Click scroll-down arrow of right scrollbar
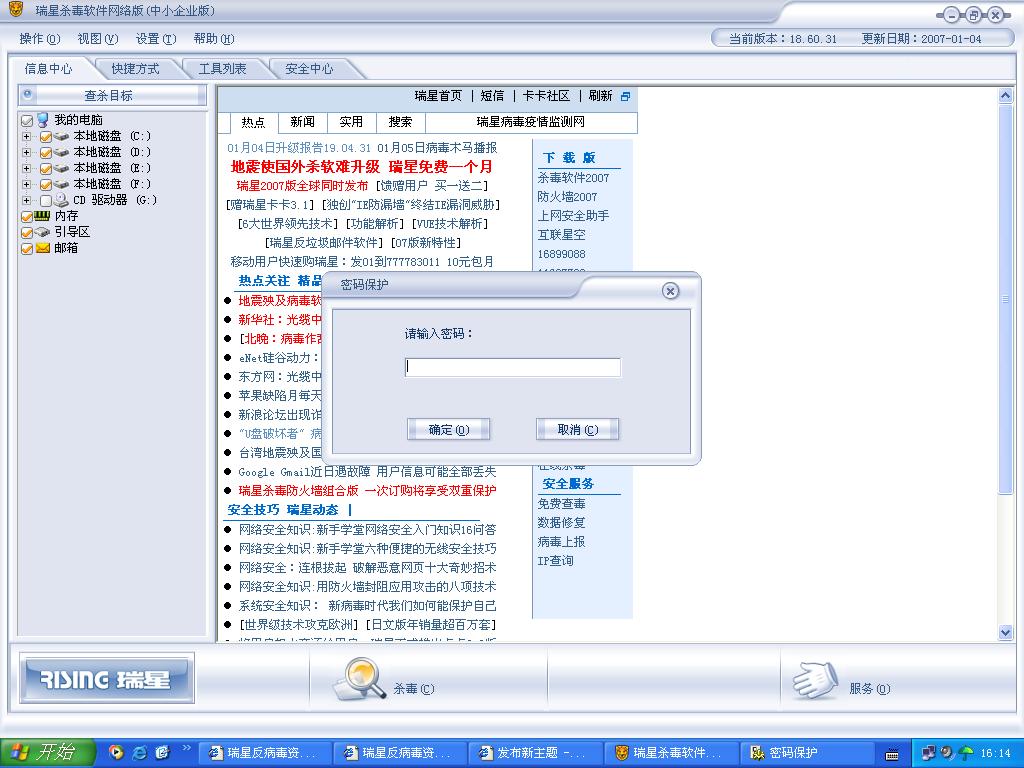 pyautogui.click(x=1005, y=632)
